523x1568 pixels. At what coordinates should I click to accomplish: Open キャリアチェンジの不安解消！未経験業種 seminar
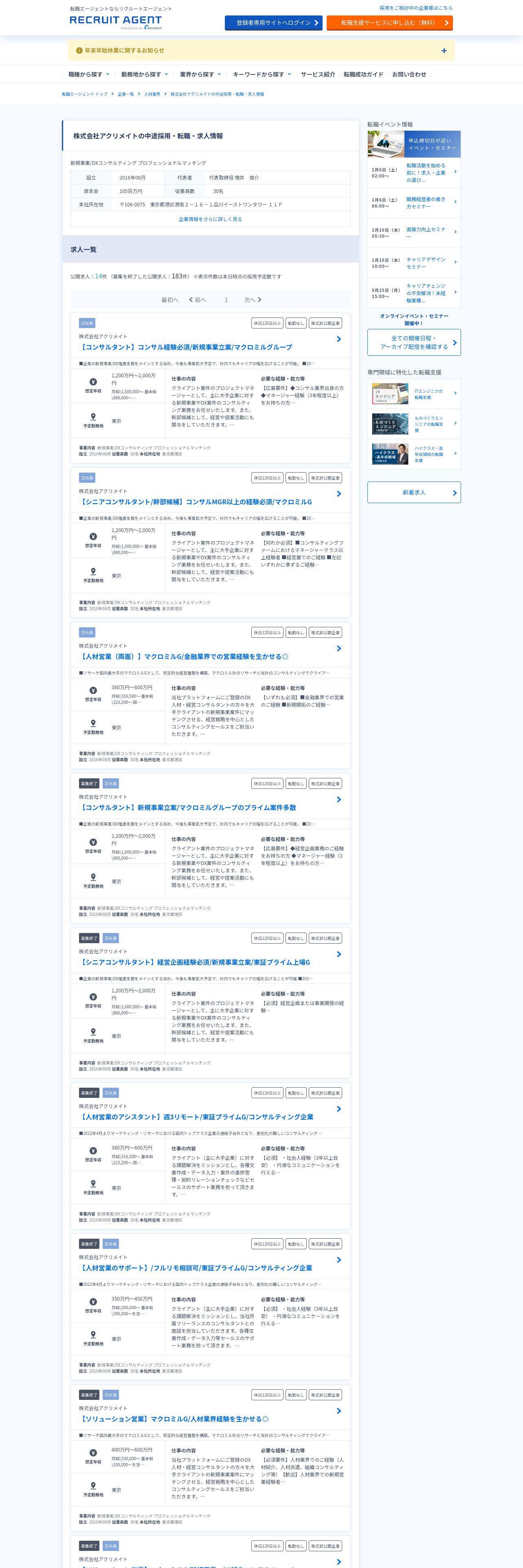coord(426,293)
